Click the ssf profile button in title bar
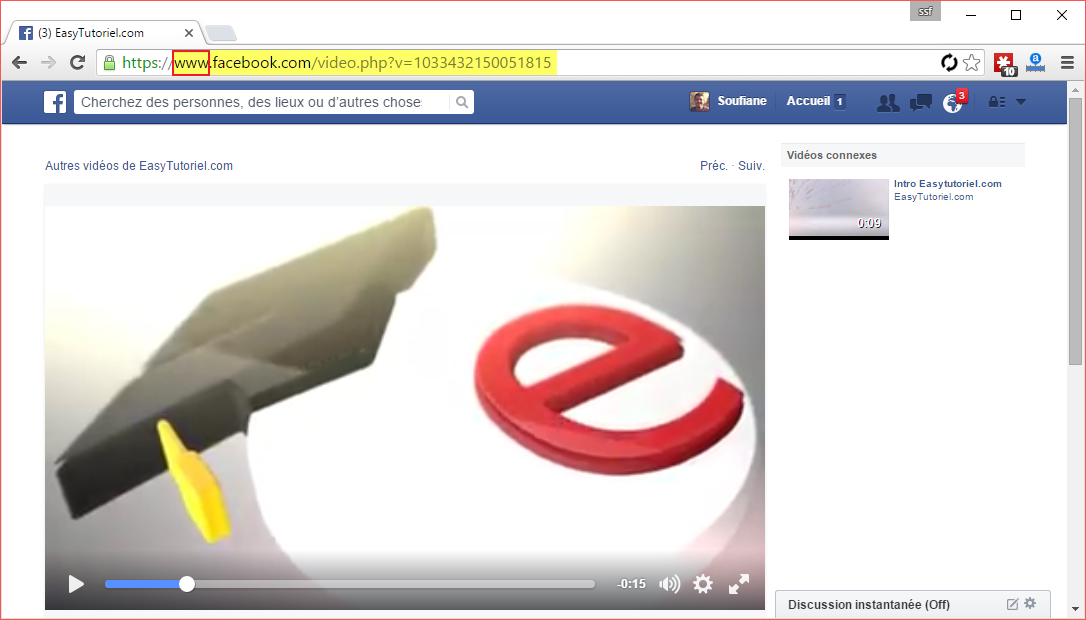This screenshot has width=1086, height=620. point(925,12)
